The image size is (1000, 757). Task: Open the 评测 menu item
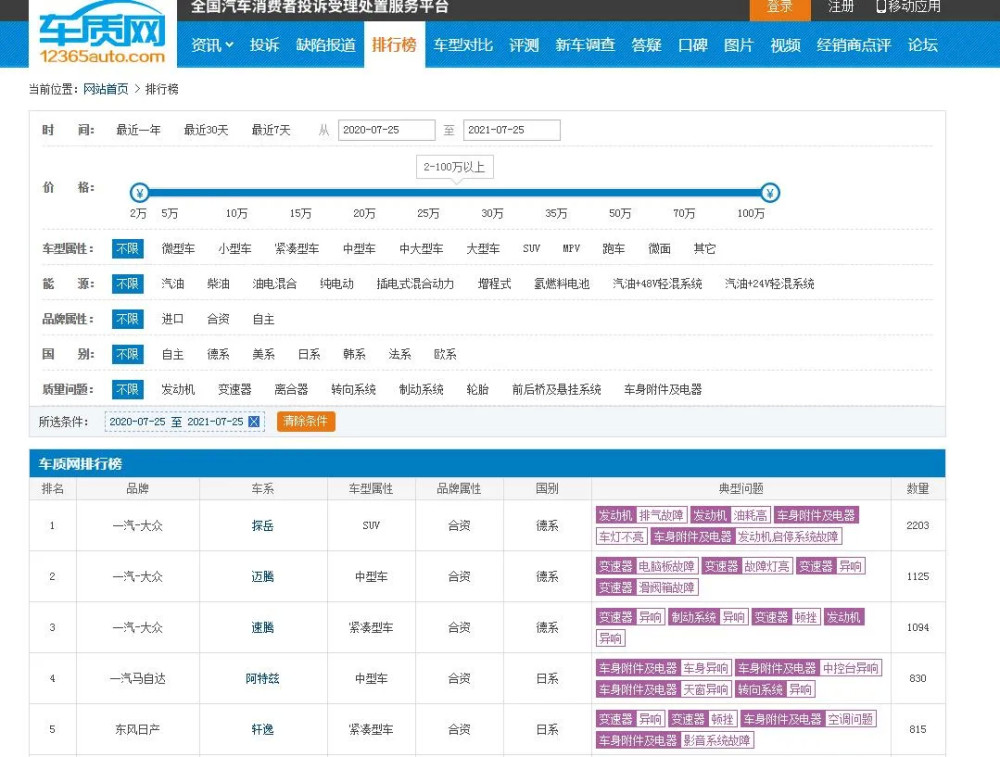click(524, 45)
